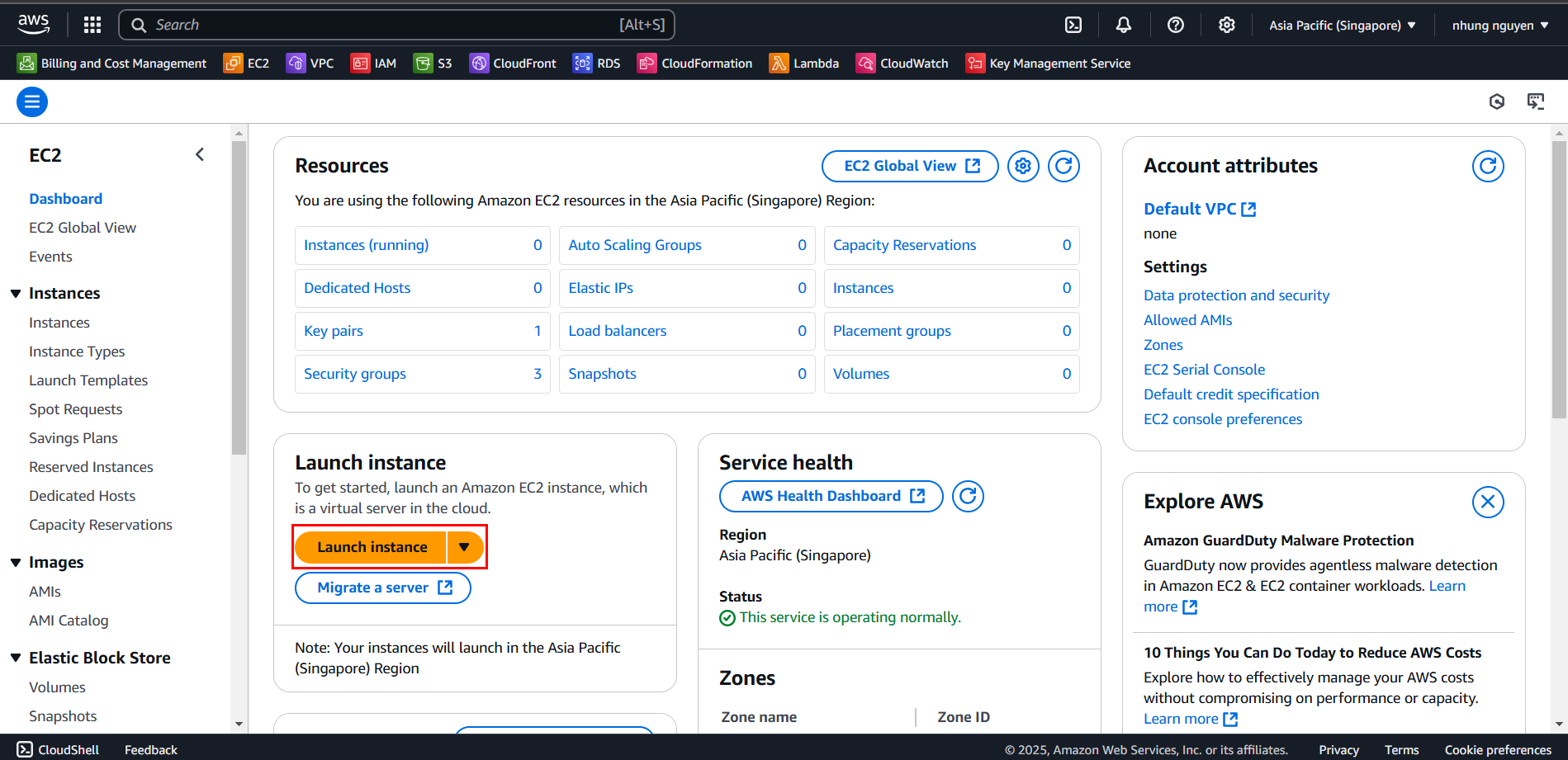This screenshot has width=1568, height=760.
Task: Open VPC favorite shortcut
Action: tap(310, 64)
